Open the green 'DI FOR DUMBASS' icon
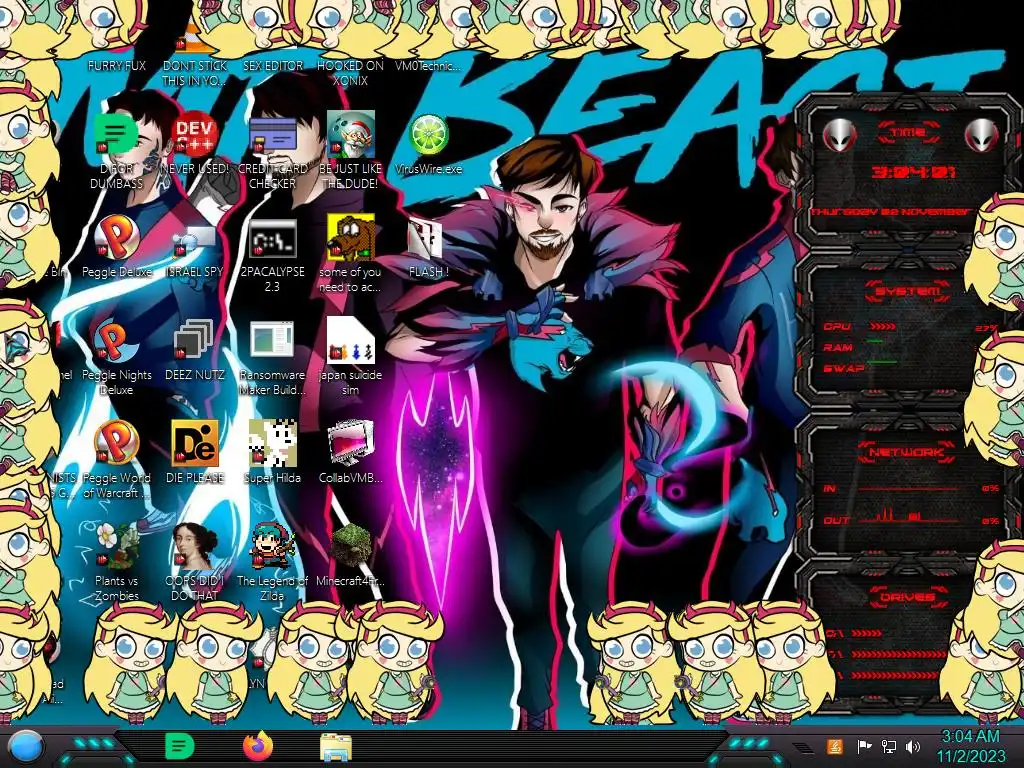1024x768 pixels. [116, 135]
